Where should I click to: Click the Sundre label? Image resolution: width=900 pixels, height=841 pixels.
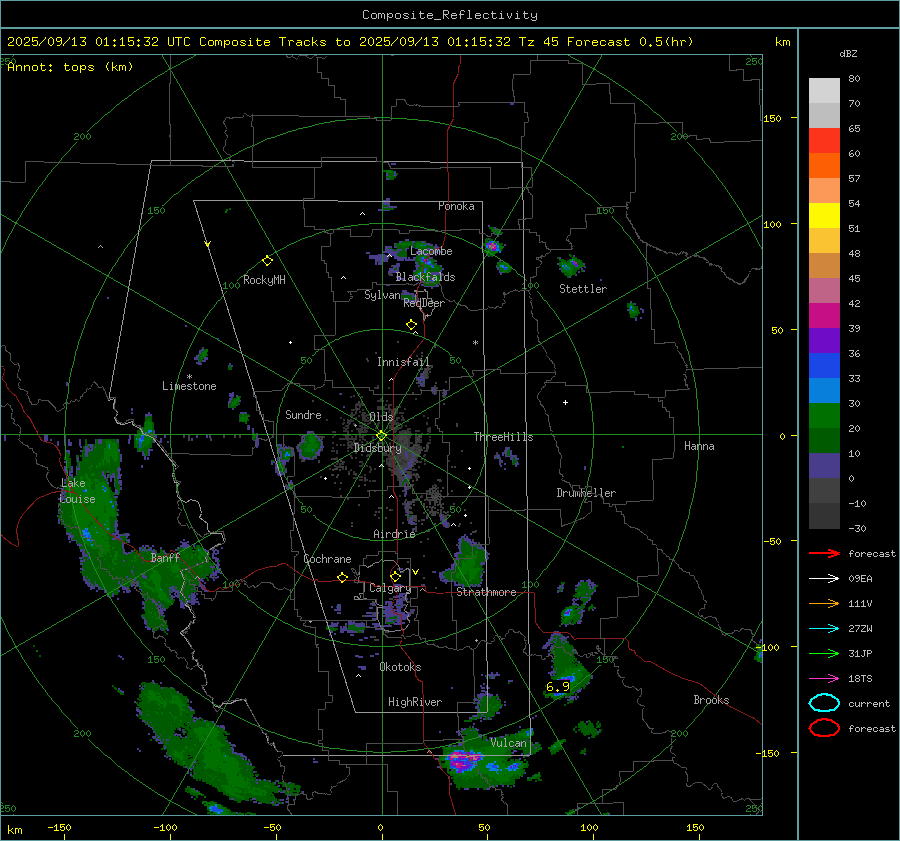coord(303,415)
